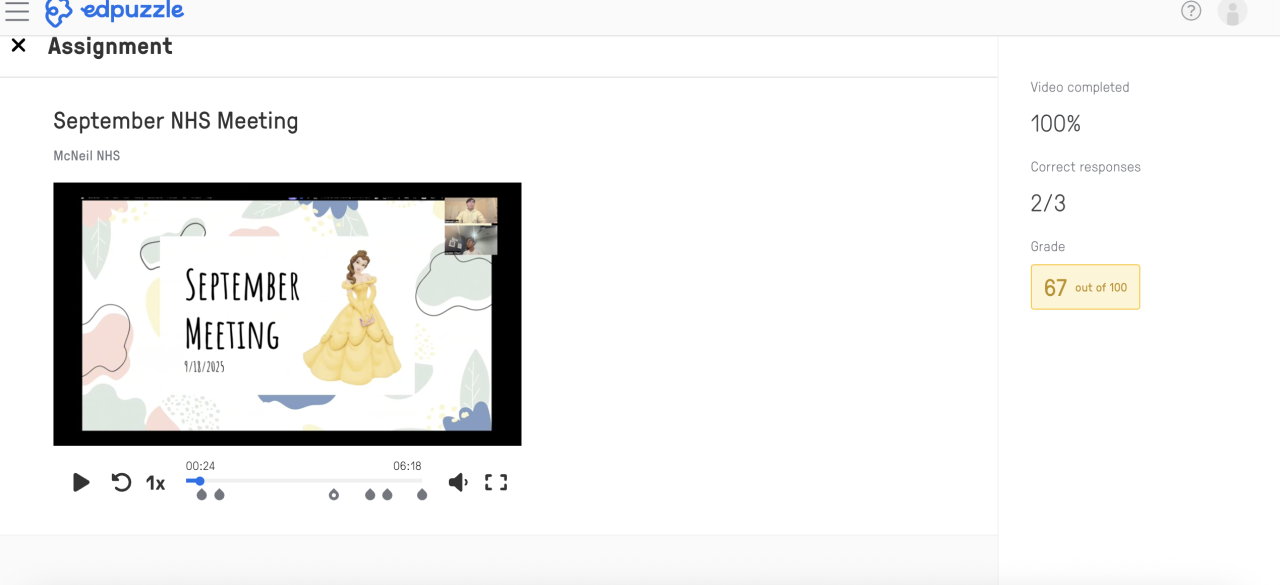Screen dimensions: 1280x585
Task: Click the September NHS Meeting title
Action: tap(176, 121)
